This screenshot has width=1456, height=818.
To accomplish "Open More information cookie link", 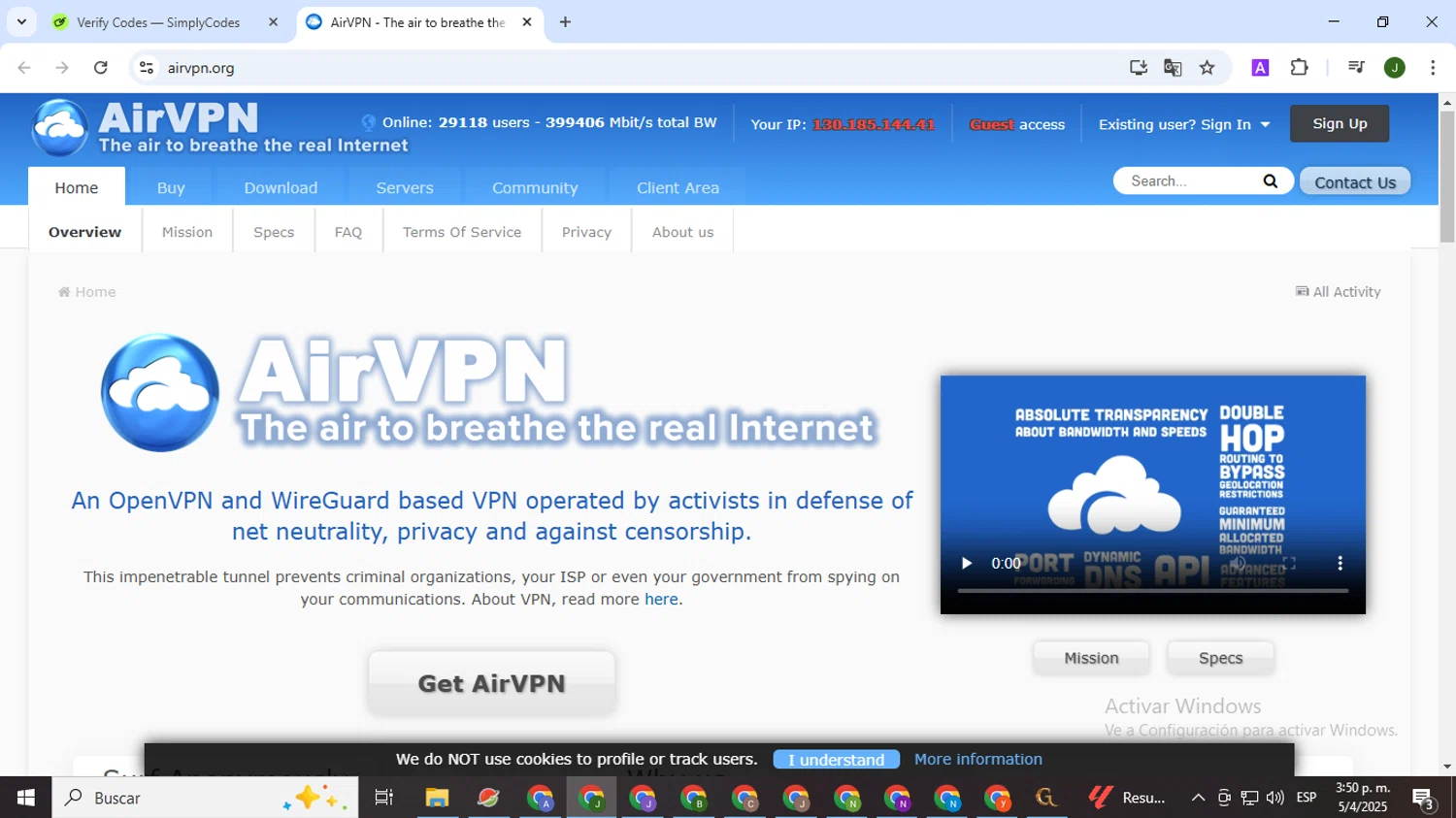I will coord(977,759).
